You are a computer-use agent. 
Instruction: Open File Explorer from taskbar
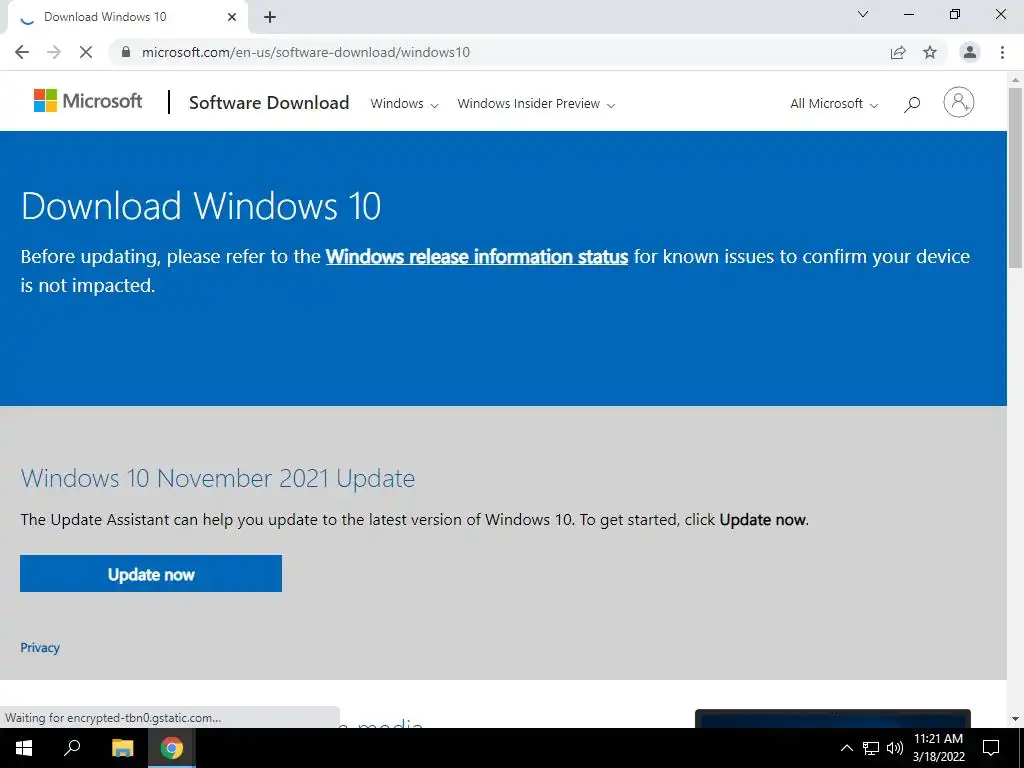122,748
